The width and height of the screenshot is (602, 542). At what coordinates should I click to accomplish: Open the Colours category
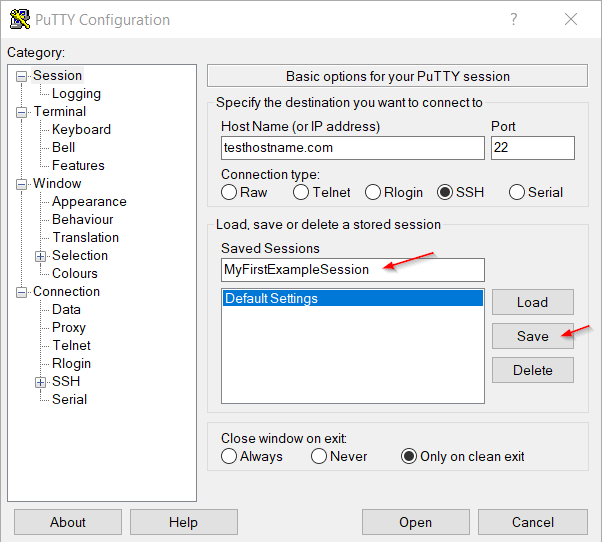[75, 274]
